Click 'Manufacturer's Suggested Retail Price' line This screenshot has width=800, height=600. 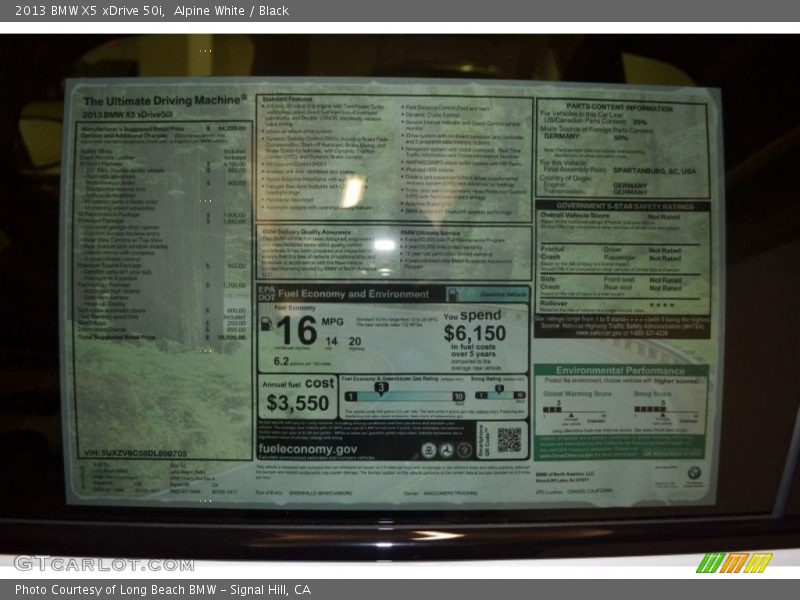click(163, 129)
